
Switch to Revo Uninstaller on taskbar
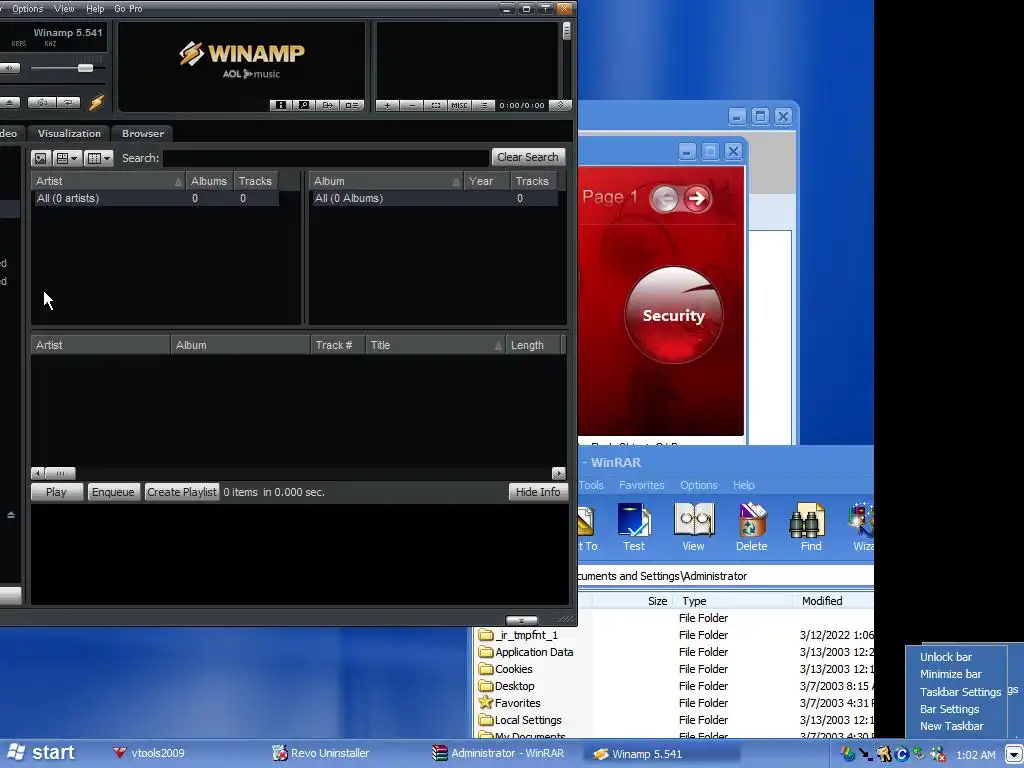321,753
